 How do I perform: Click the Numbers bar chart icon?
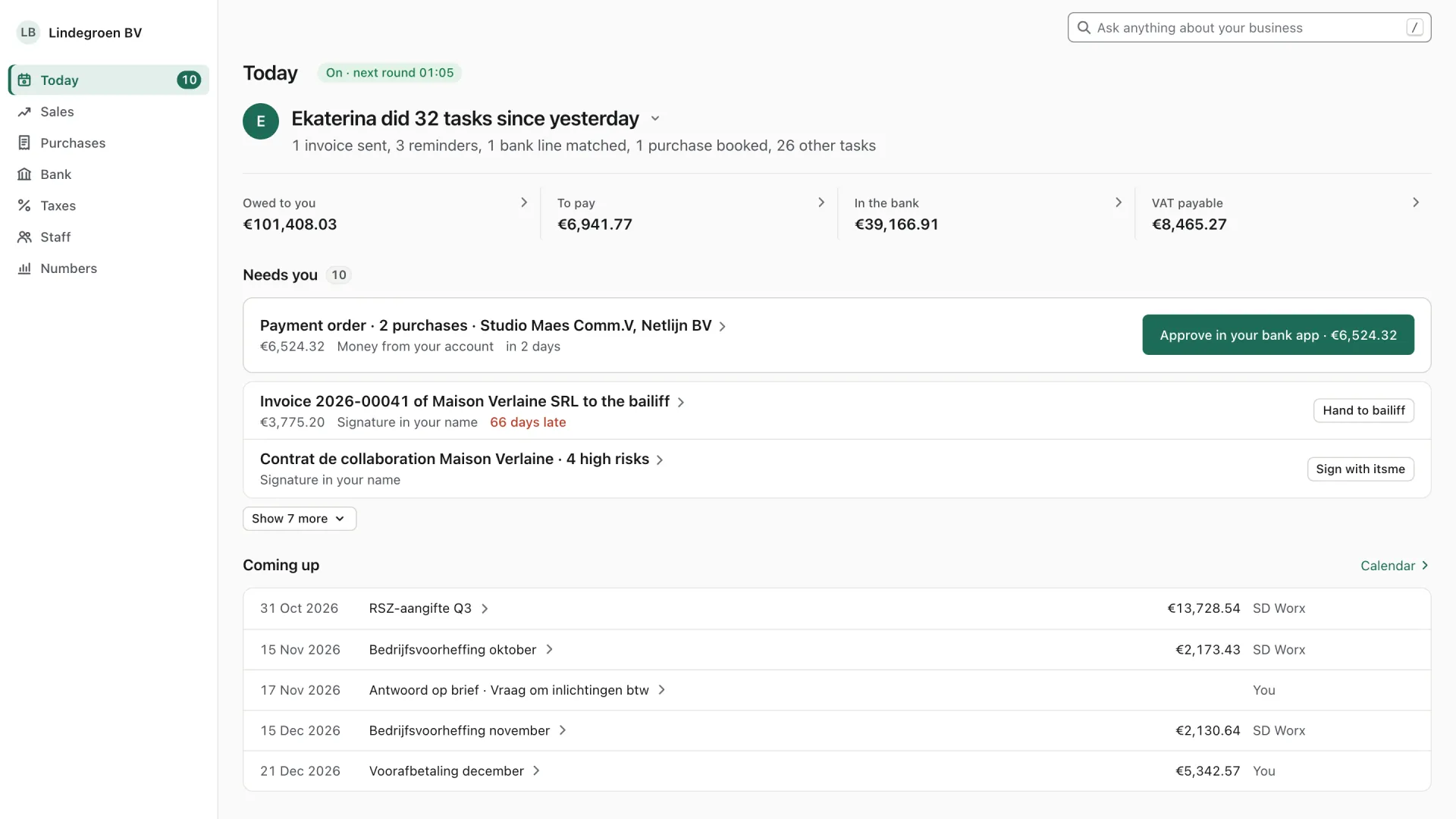[x=24, y=268]
